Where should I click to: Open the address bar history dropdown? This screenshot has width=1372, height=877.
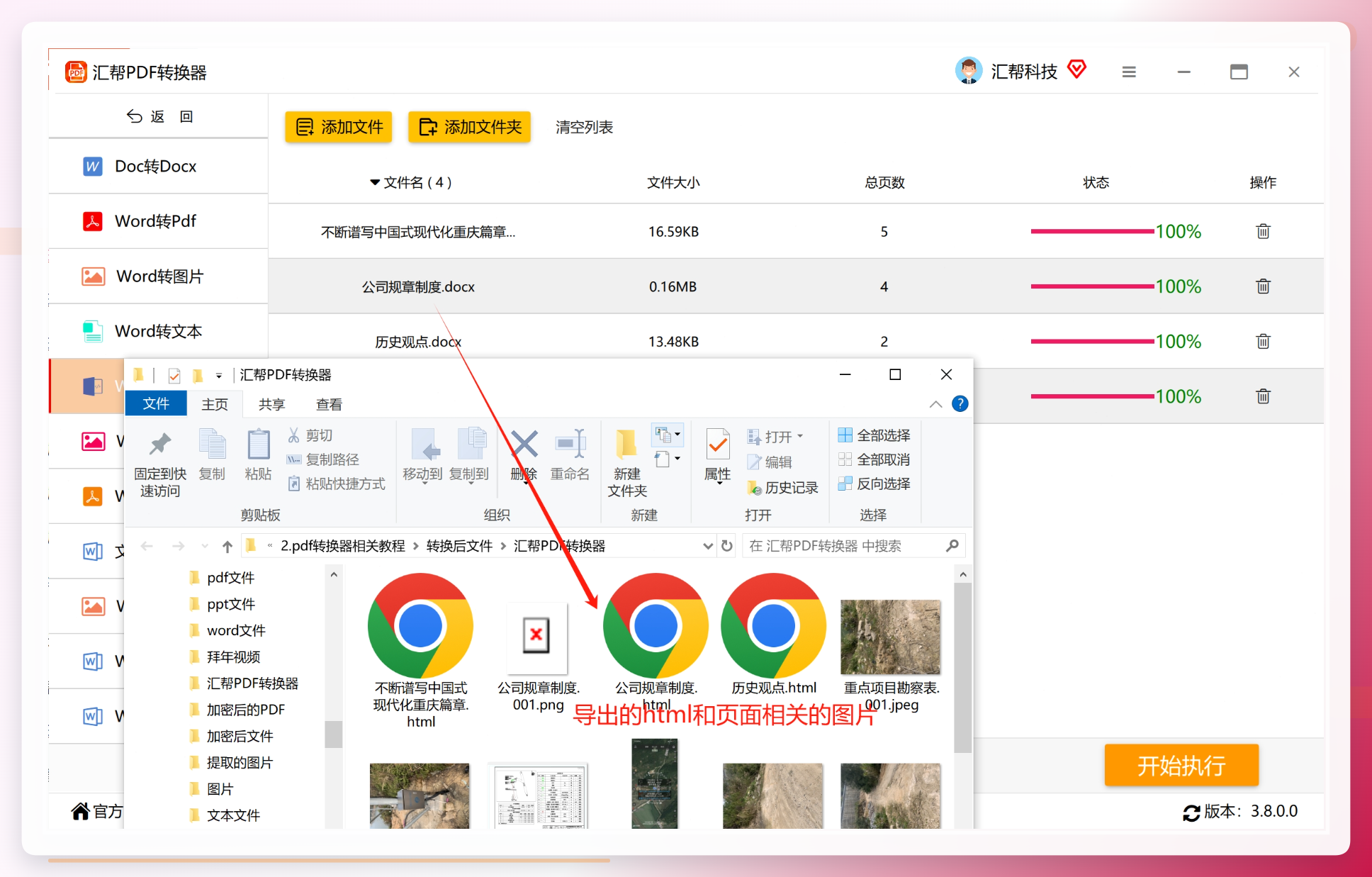point(707,546)
